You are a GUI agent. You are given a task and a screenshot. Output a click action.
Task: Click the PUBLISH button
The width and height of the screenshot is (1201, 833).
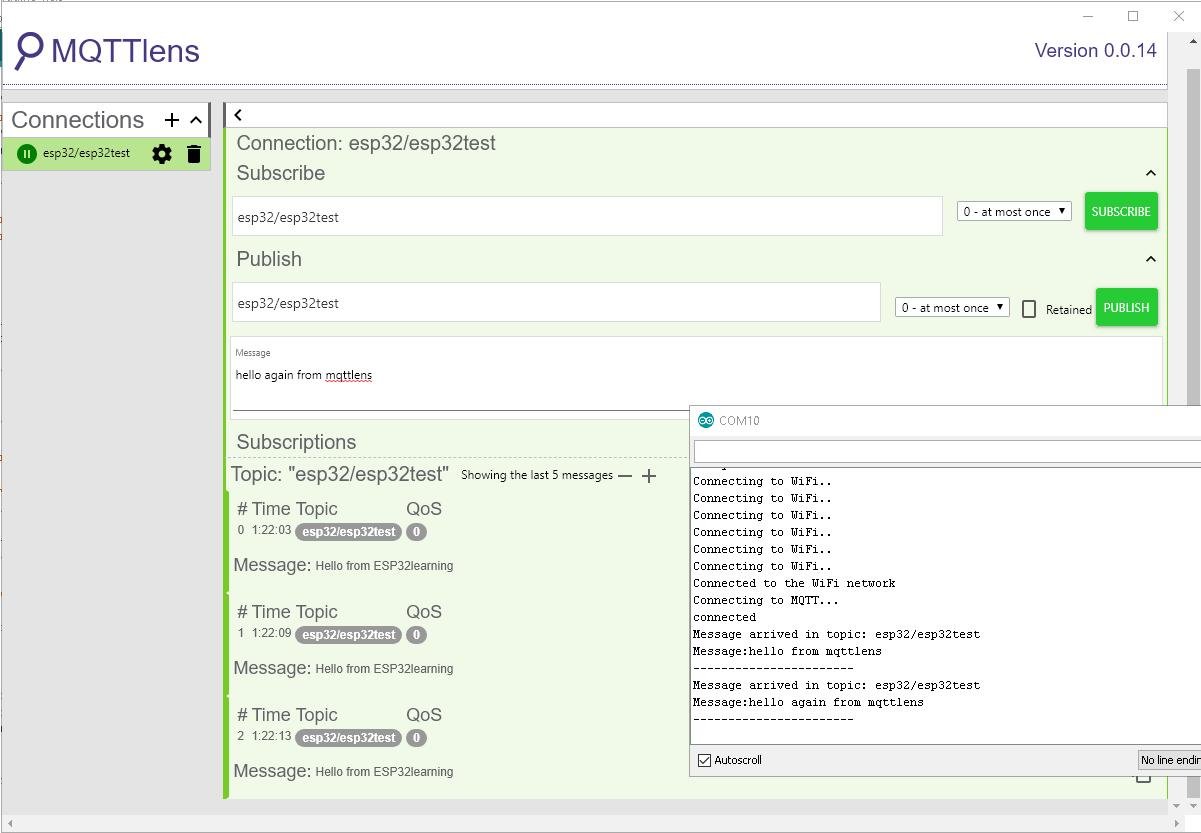pos(1126,307)
